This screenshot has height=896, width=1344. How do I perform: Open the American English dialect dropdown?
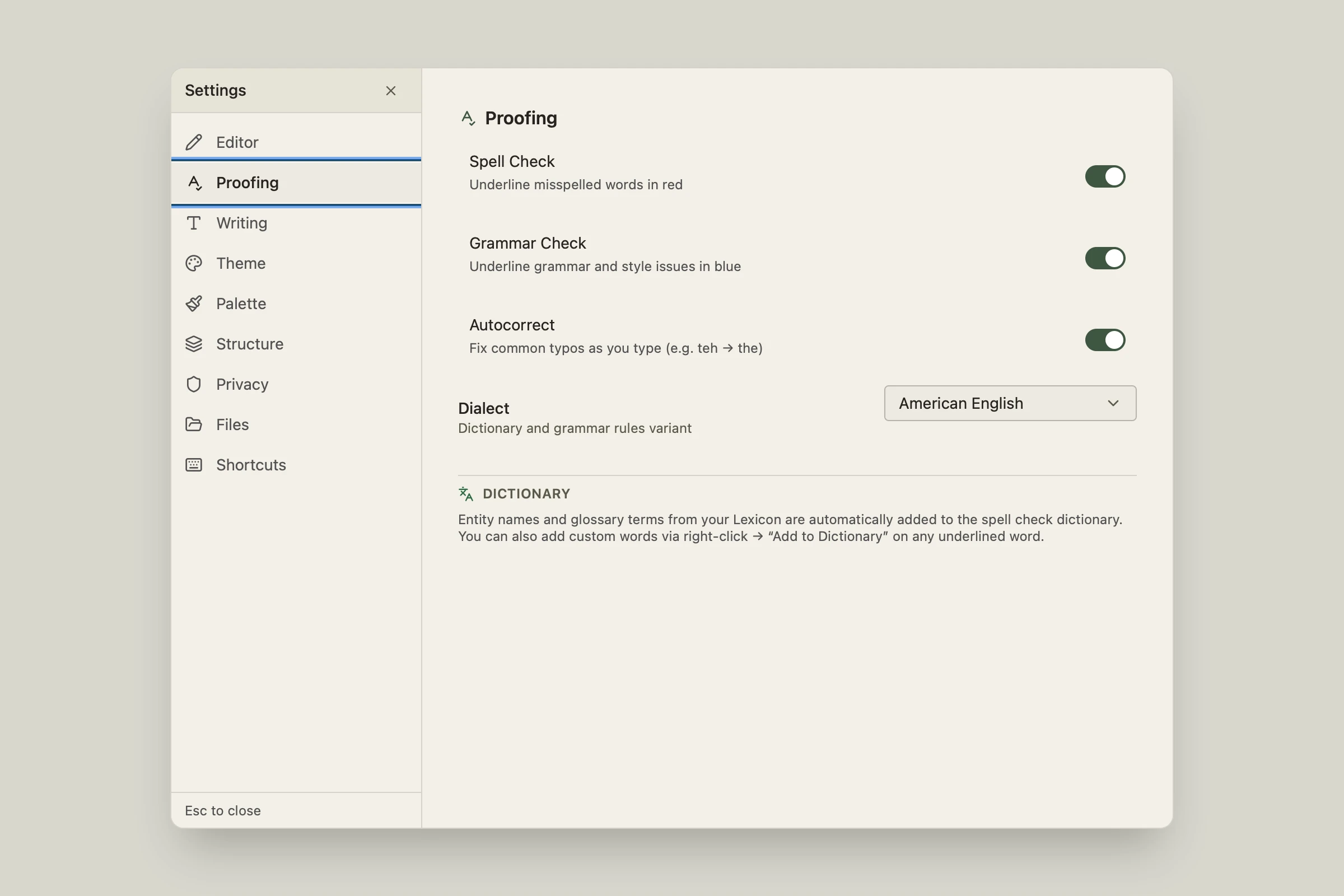[x=1010, y=403]
